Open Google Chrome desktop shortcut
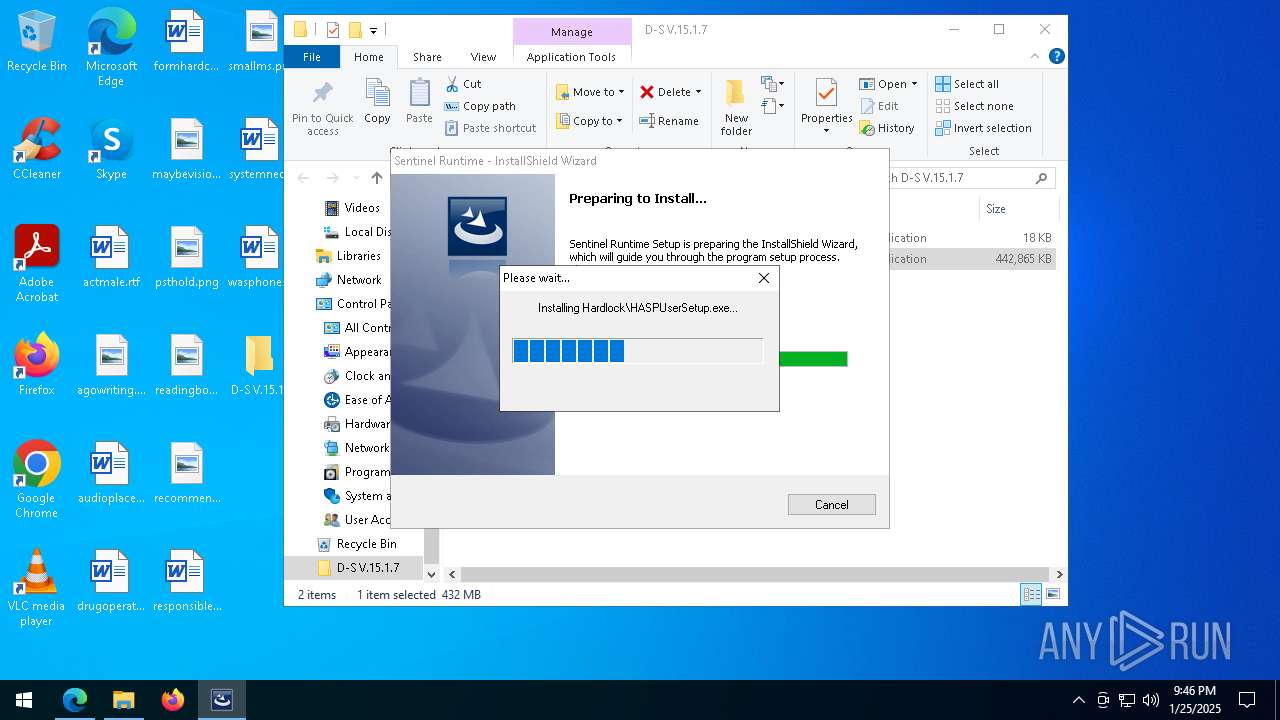This screenshot has height=720, width=1280. pyautogui.click(x=37, y=480)
